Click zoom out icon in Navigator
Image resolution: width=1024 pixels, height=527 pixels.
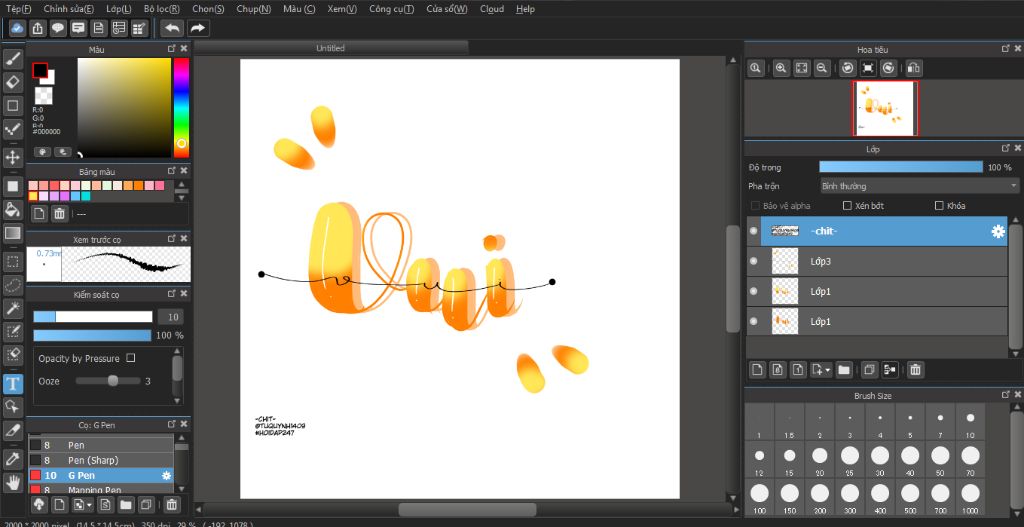[822, 68]
